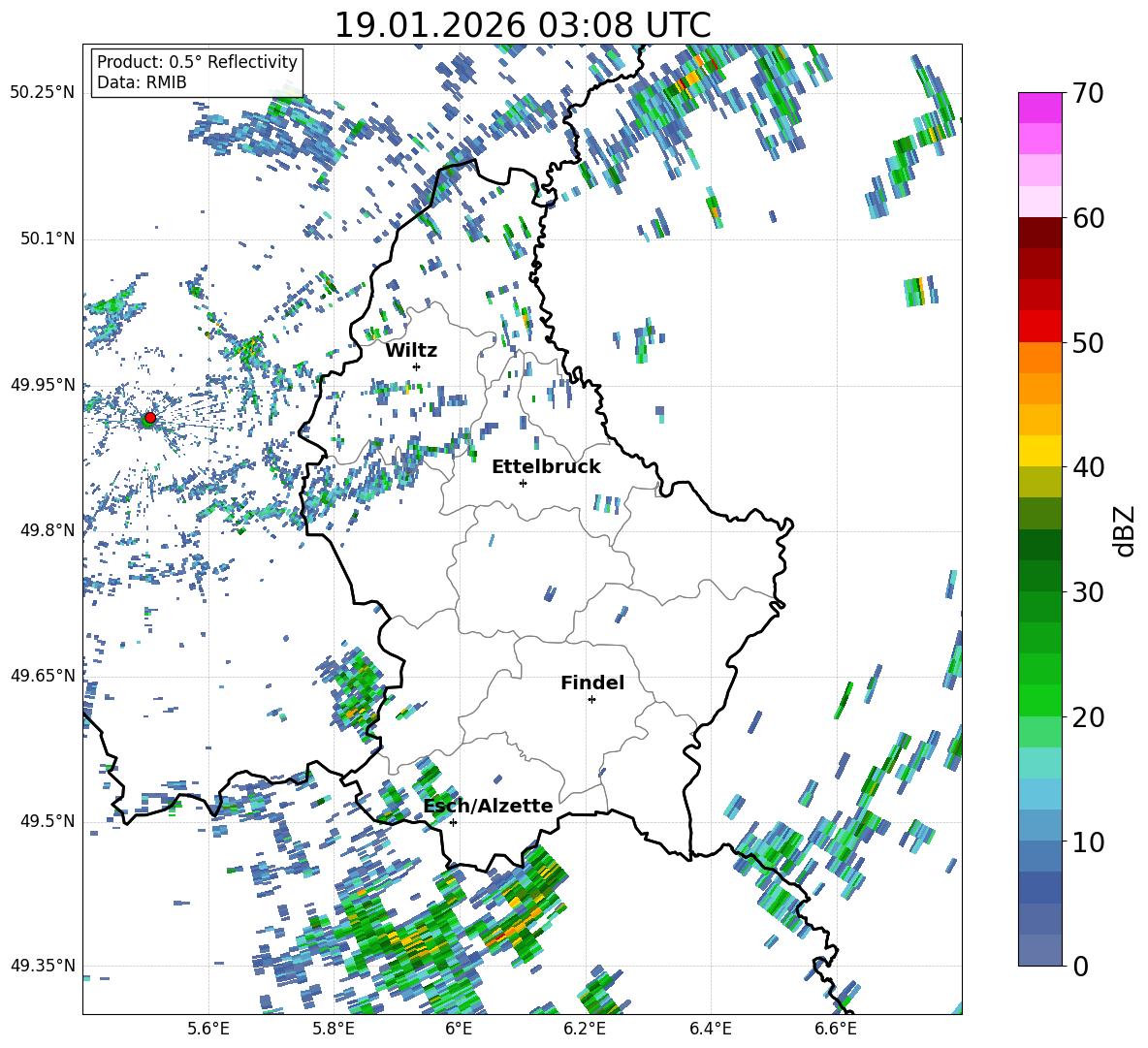Click the 50.25°N latitude label
Image resolution: width=1148 pixels, height=1048 pixels.
[43, 92]
